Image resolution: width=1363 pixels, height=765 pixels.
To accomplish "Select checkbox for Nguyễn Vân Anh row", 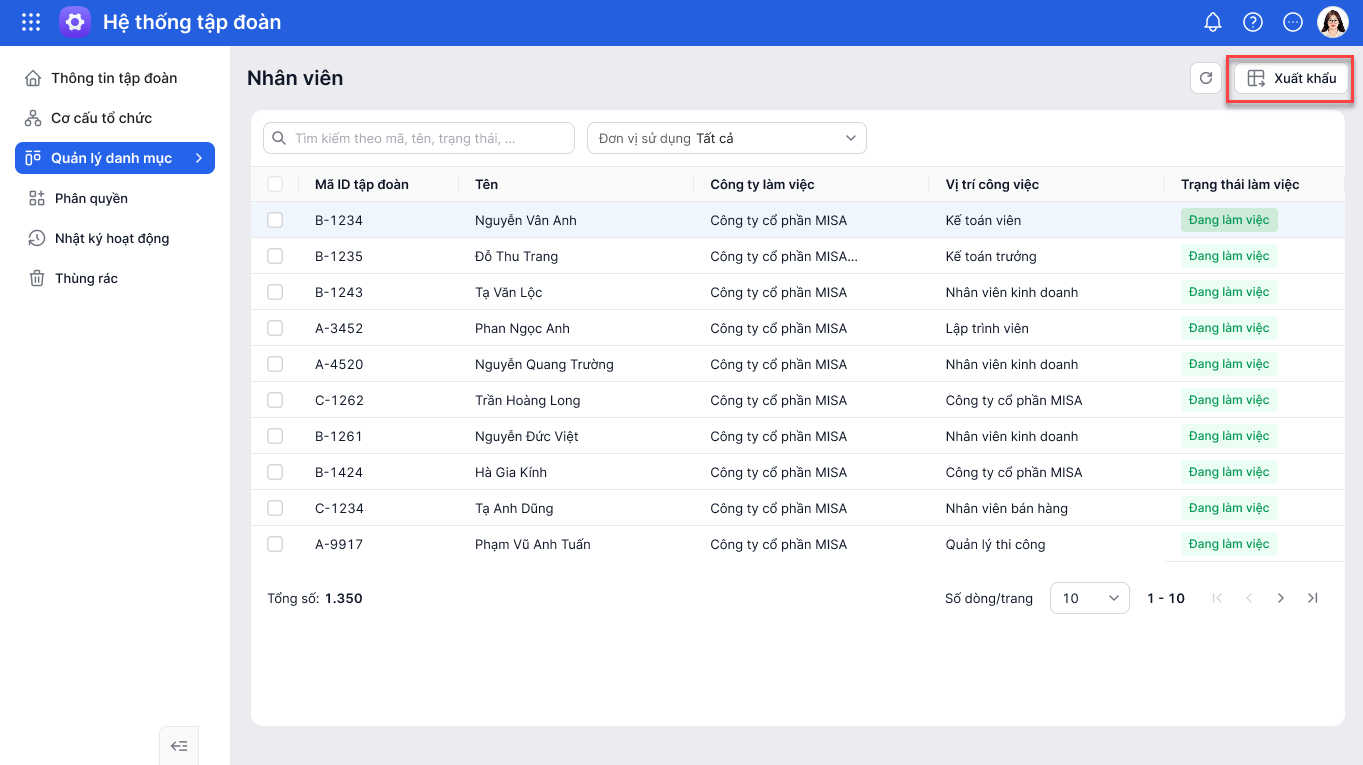I will (275, 220).
